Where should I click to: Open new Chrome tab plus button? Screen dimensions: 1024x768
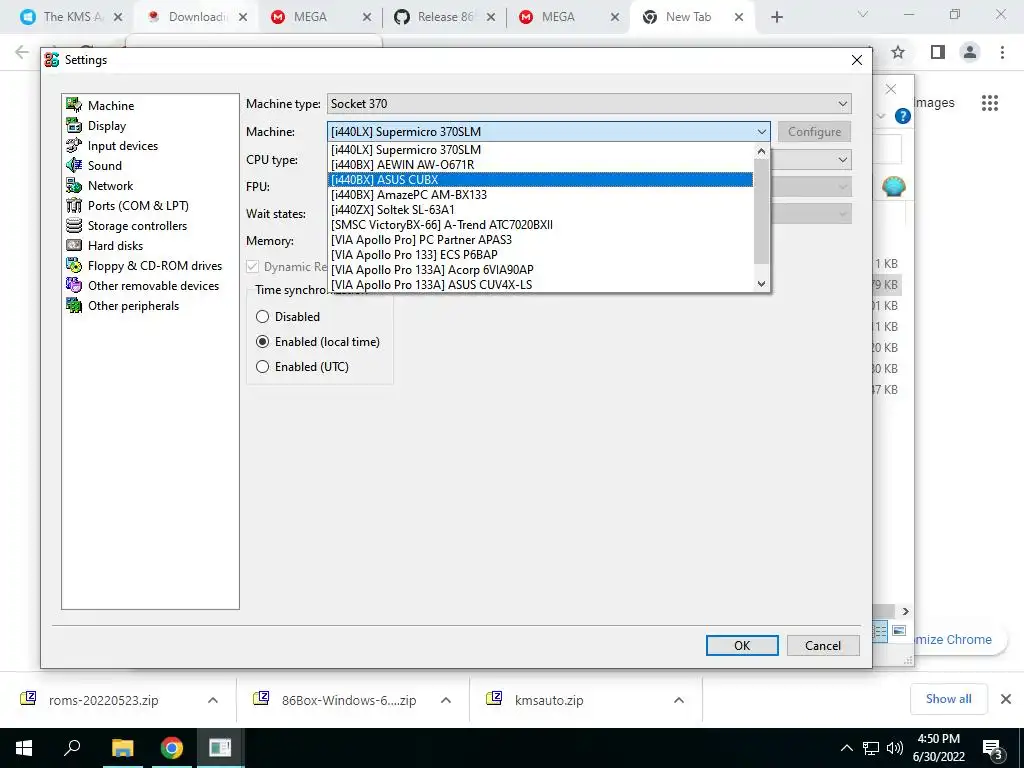(776, 17)
